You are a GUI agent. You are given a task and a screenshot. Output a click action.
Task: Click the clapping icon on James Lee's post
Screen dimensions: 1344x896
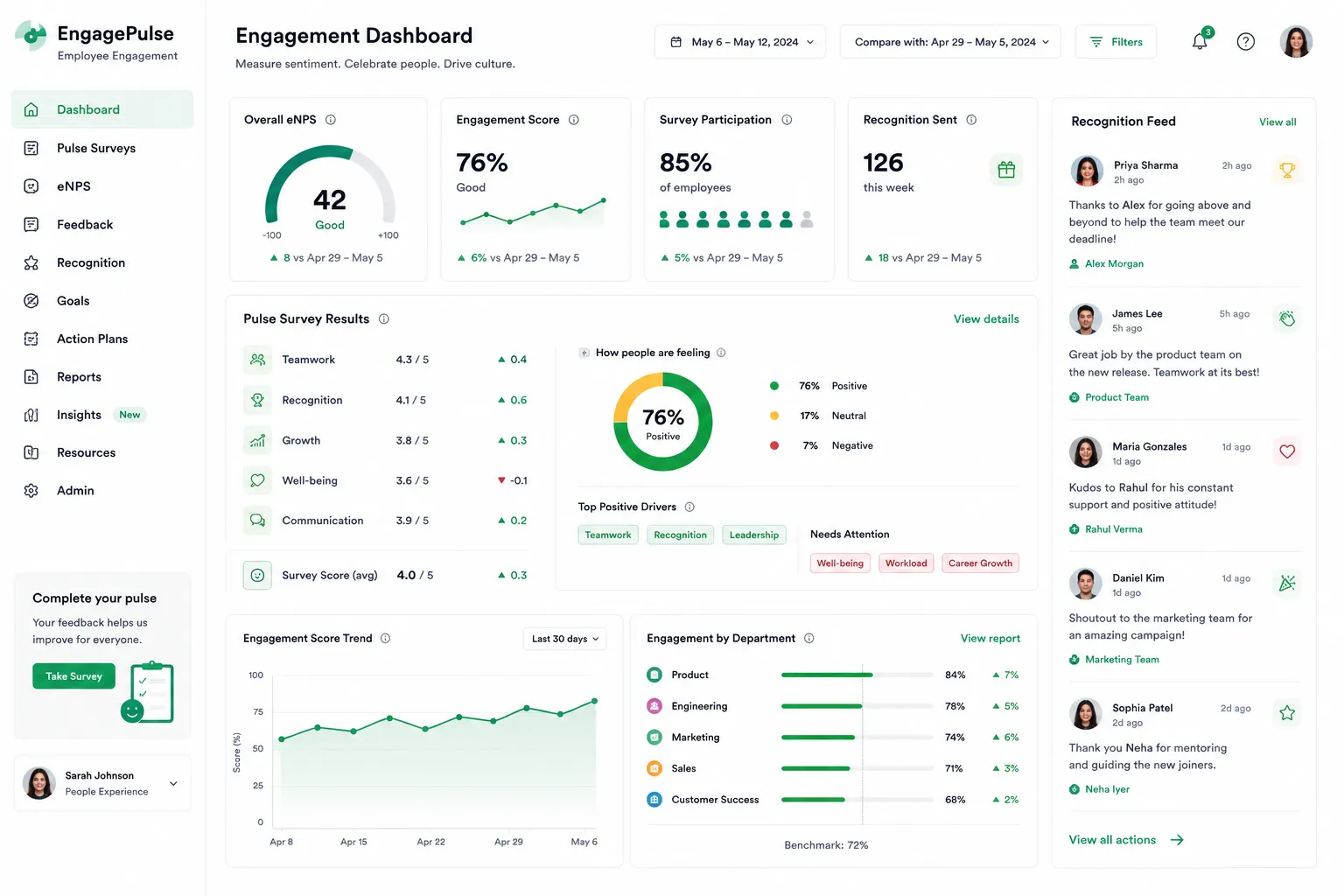point(1287,318)
